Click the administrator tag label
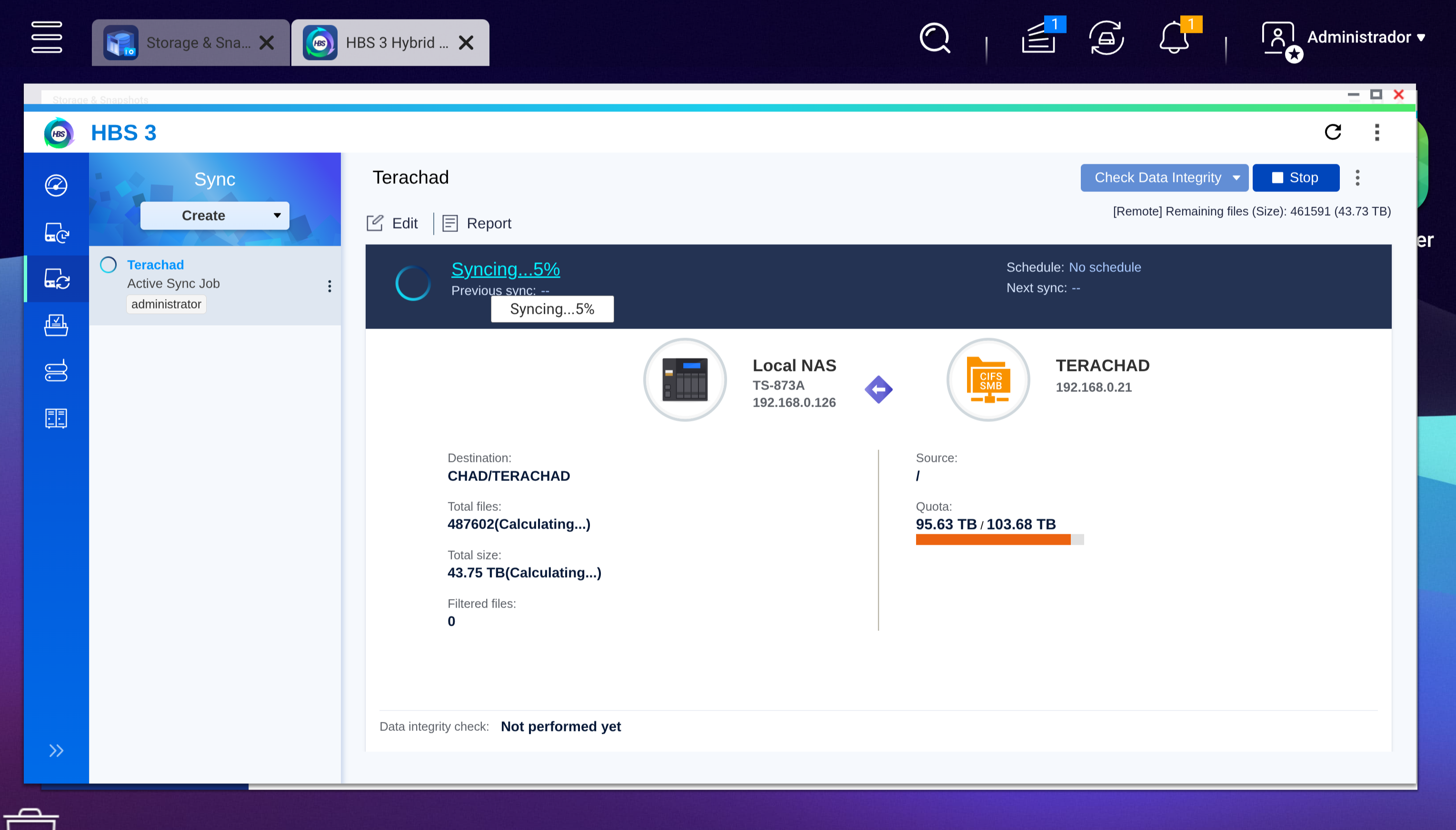 [x=166, y=304]
